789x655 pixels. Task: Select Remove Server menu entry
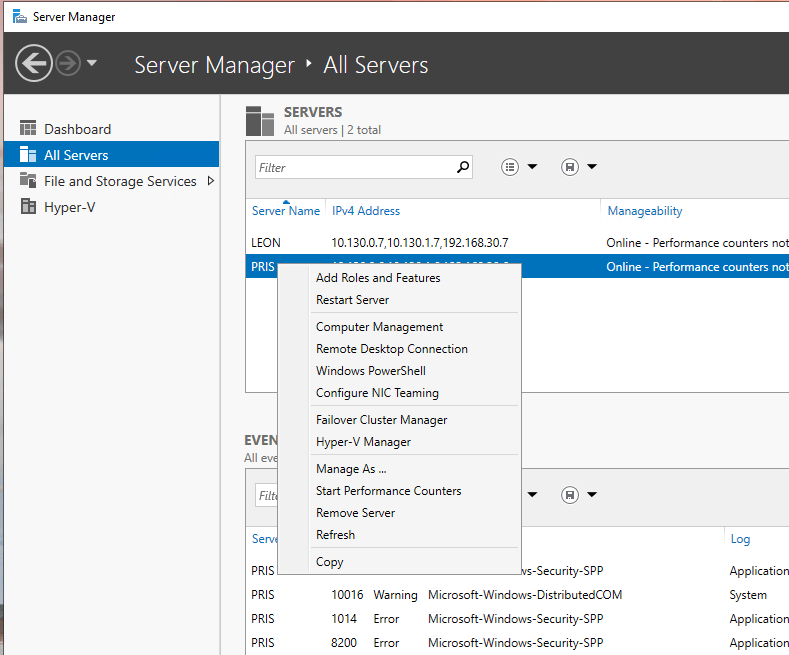[355, 513]
